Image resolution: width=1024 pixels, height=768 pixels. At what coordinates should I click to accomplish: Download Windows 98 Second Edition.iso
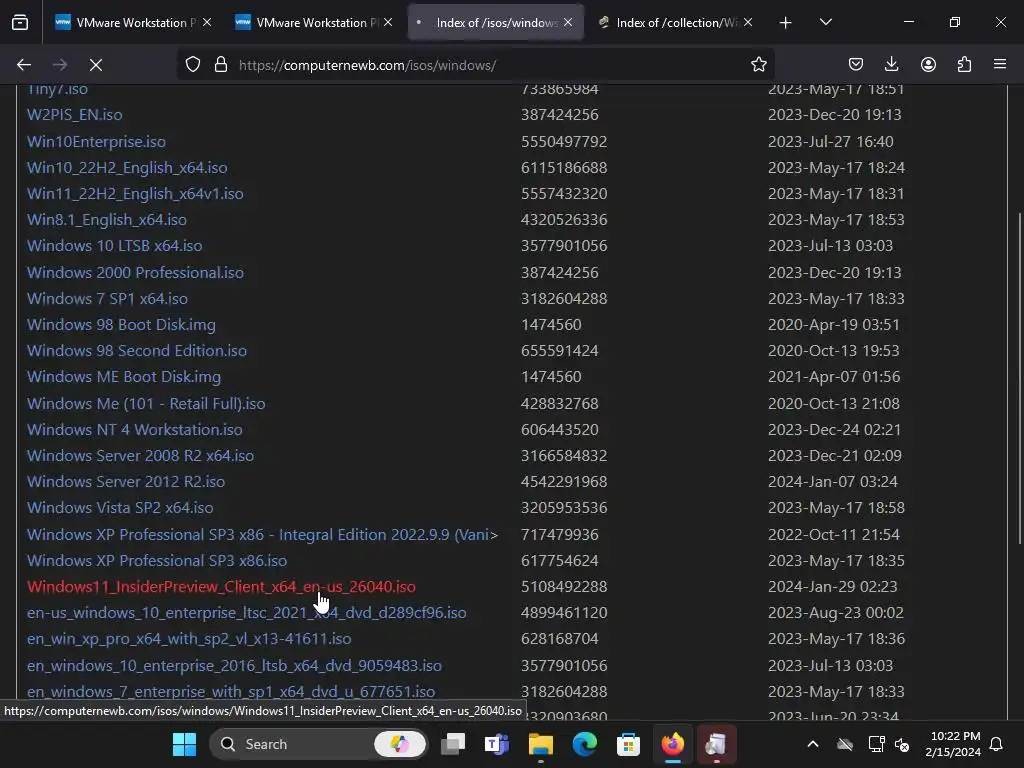click(x=136, y=351)
